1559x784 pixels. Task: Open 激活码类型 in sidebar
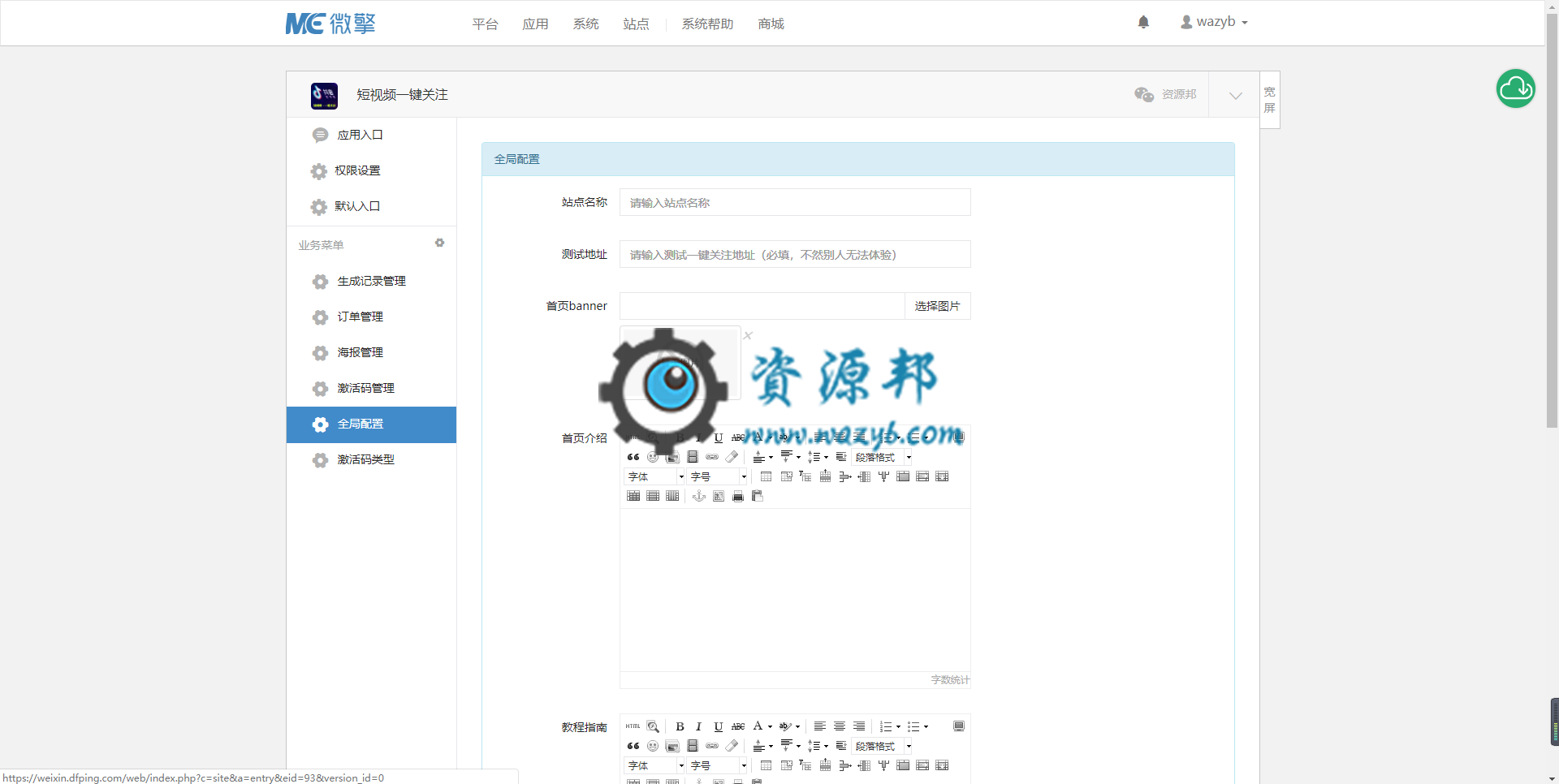click(x=371, y=459)
